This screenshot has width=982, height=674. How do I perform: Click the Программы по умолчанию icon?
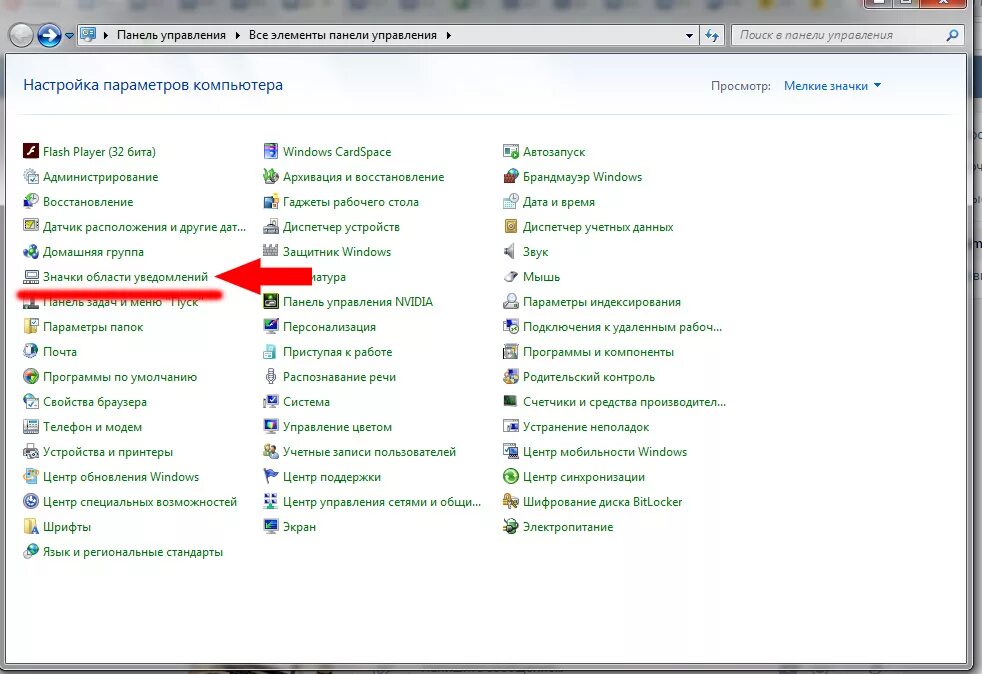click(31, 376)
